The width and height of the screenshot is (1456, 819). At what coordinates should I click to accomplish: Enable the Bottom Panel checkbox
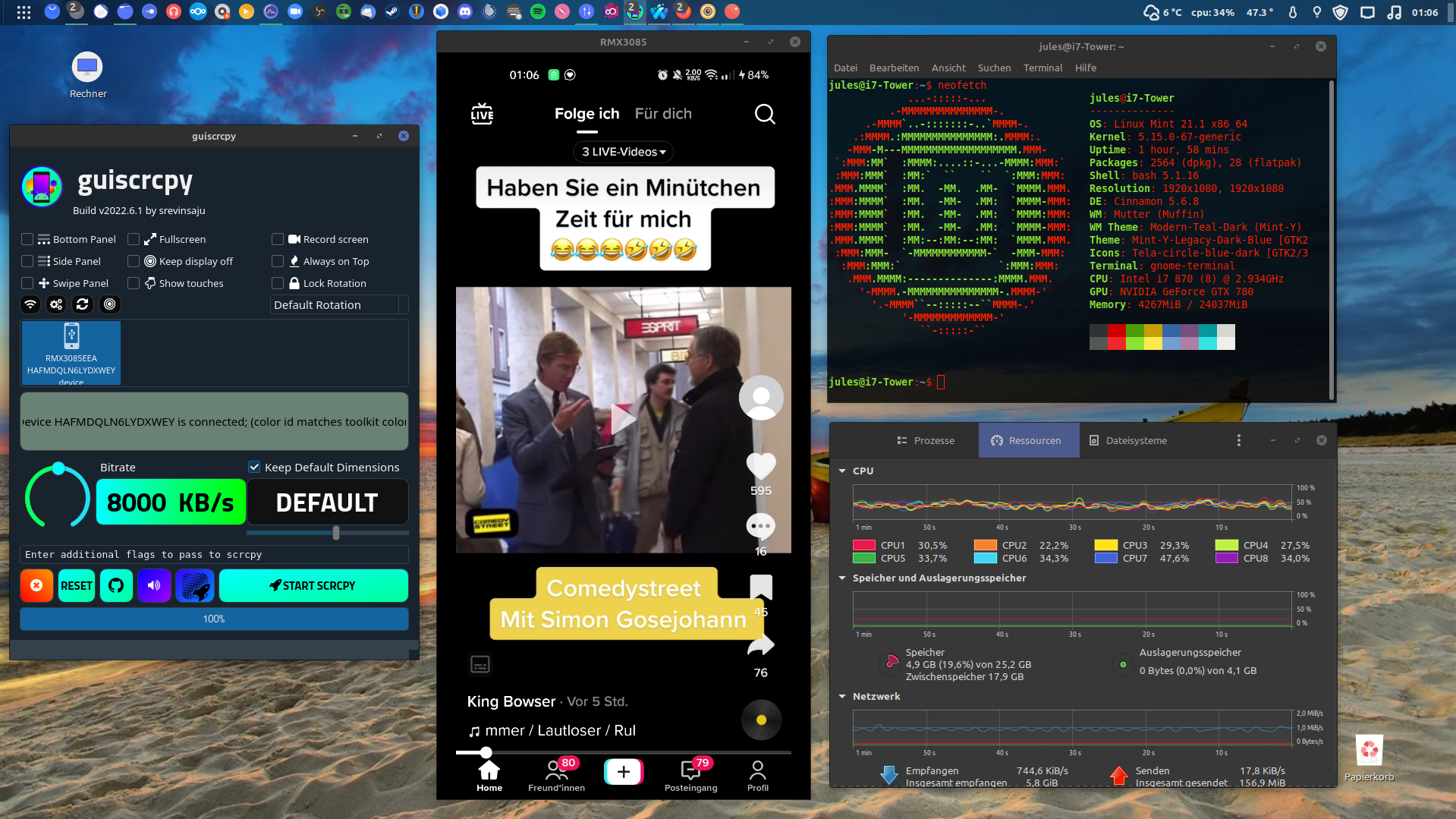pos(27,239)
